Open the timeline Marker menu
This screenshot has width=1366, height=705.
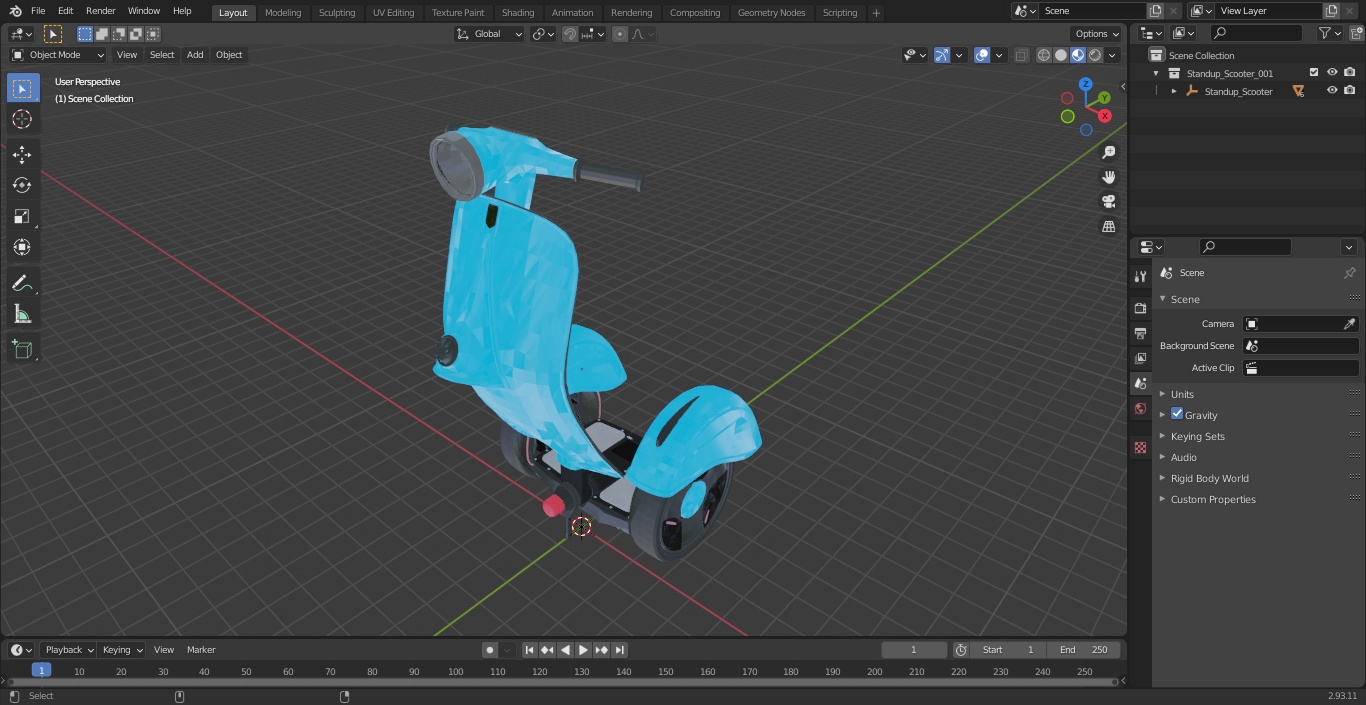(201, 650)
